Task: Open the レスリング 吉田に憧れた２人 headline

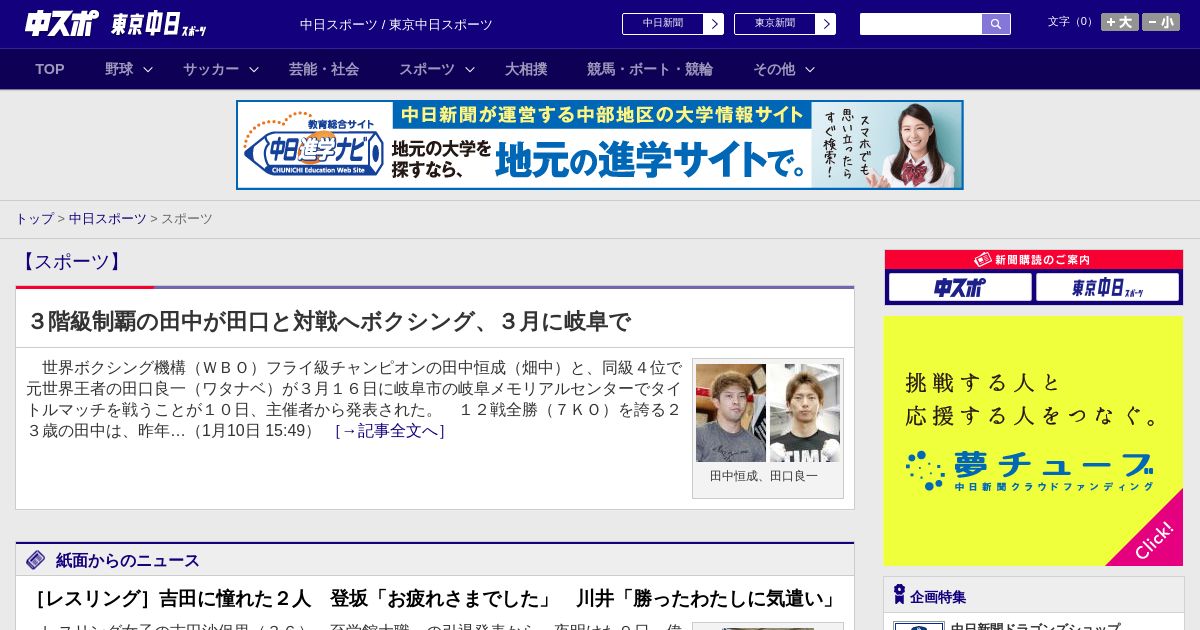Action: [x=435, y=599]
